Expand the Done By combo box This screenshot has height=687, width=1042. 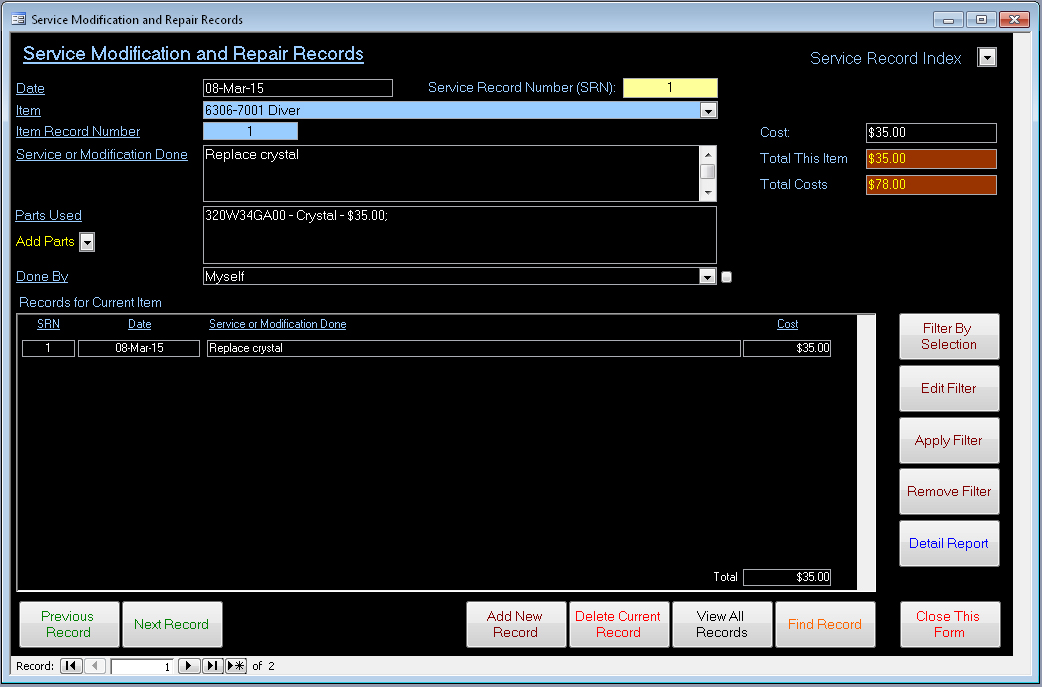click(x=708, y=276)
